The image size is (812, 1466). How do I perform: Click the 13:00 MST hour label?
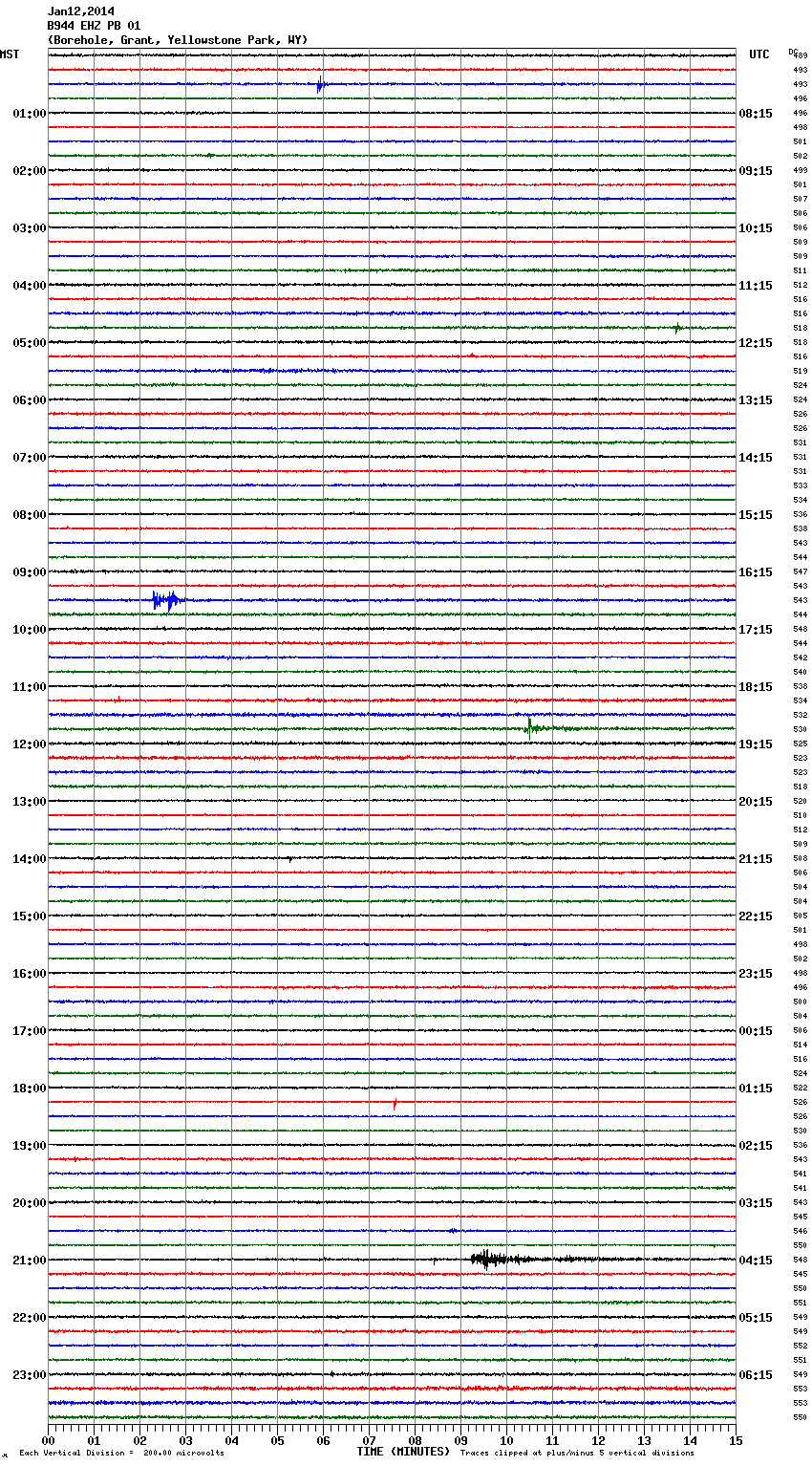point(29,802)
